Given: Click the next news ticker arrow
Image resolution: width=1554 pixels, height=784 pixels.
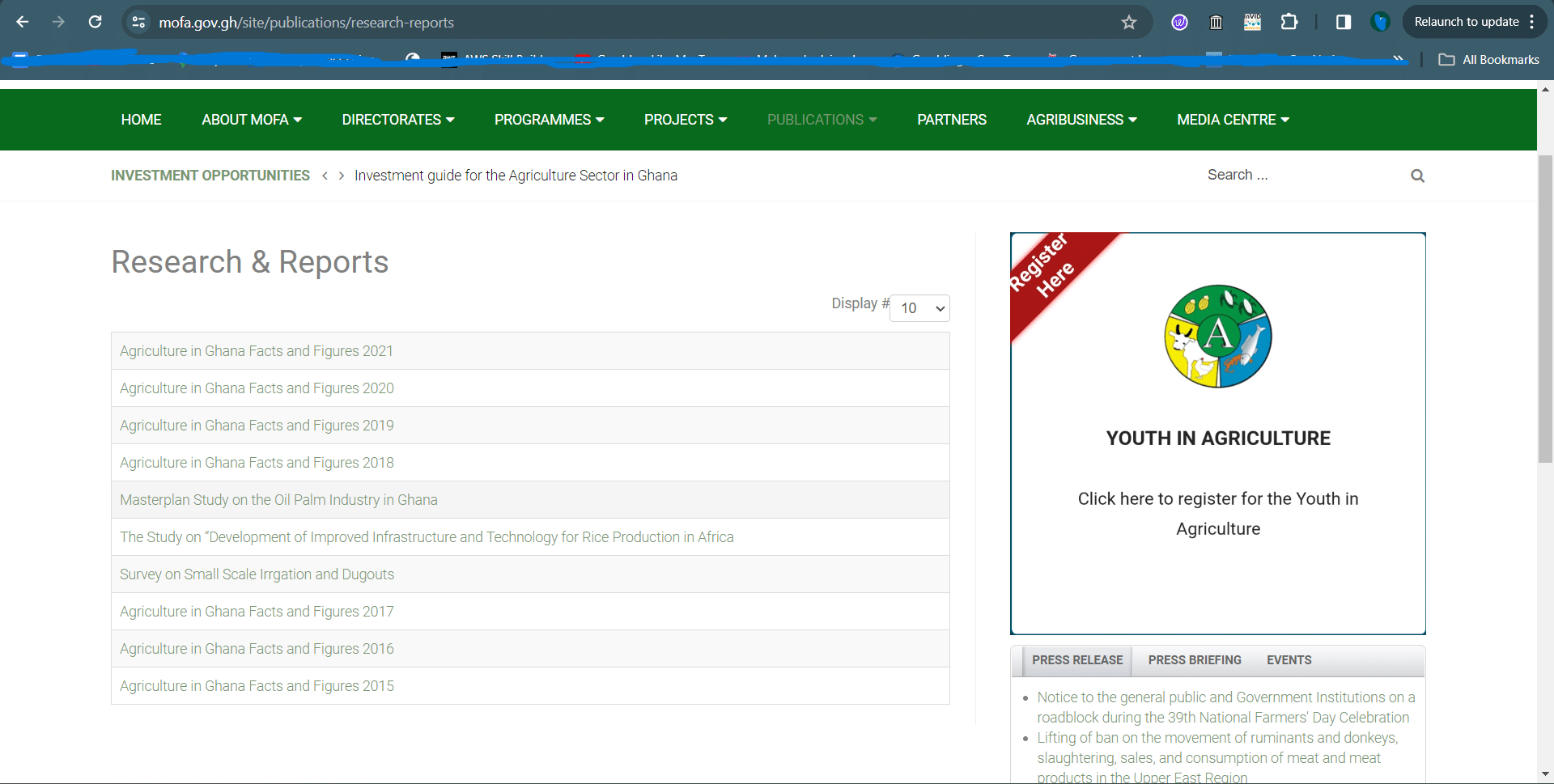Looking at the screenshot, I should click(342, 176).
